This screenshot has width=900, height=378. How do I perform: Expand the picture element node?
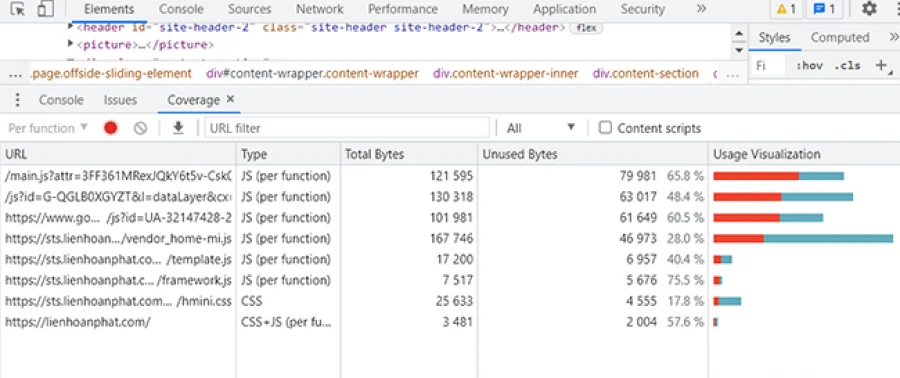point(71,44)
